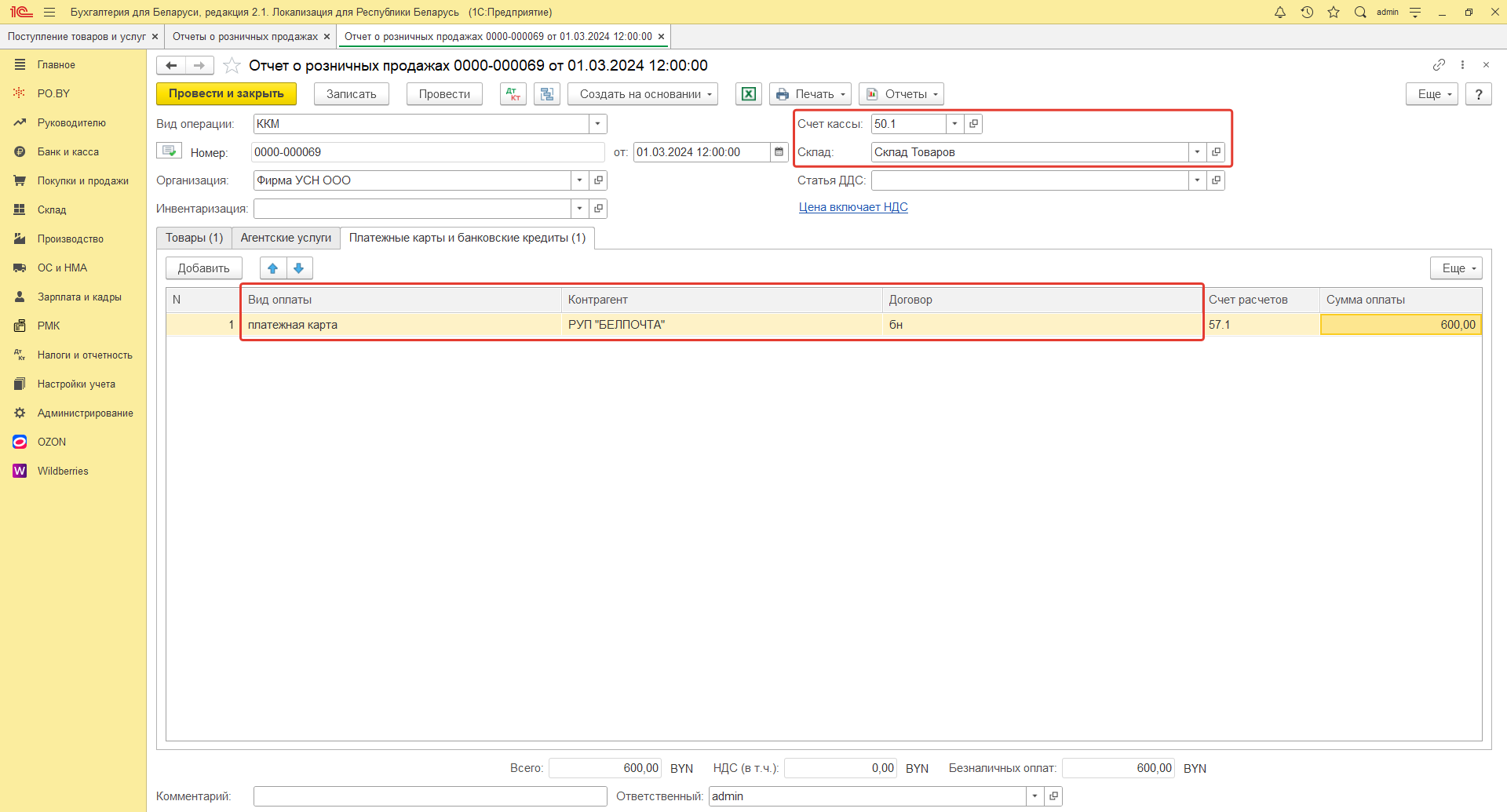Expand Вид операции dropdown
Image resolution: width=1507 pixels, height=812 pixels.
(x=597, y=124)
